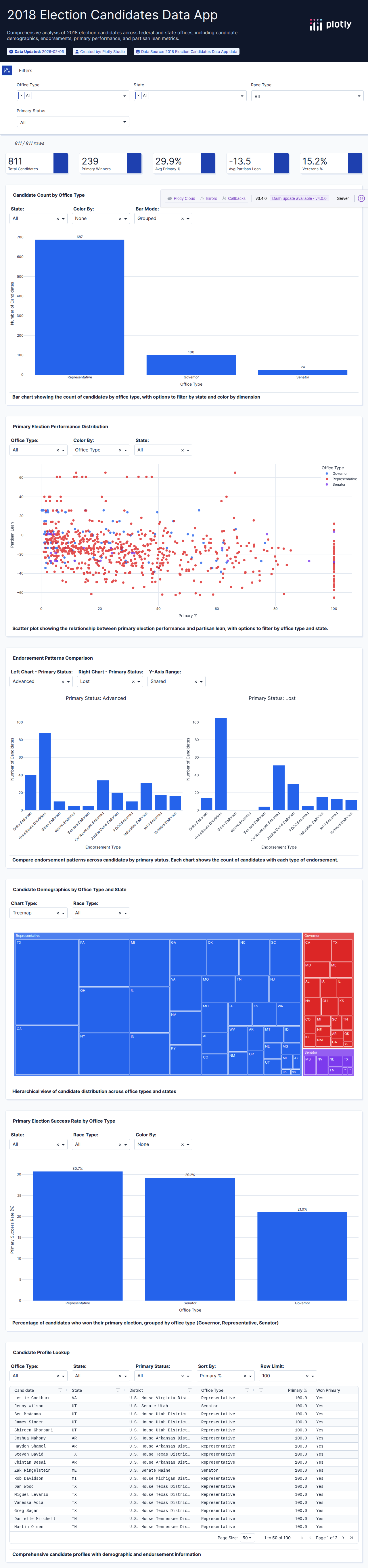The height and width of the screenshot is (1568, 368).
Task: Open filter menu on Office Type column
Action: (247, 1390)
